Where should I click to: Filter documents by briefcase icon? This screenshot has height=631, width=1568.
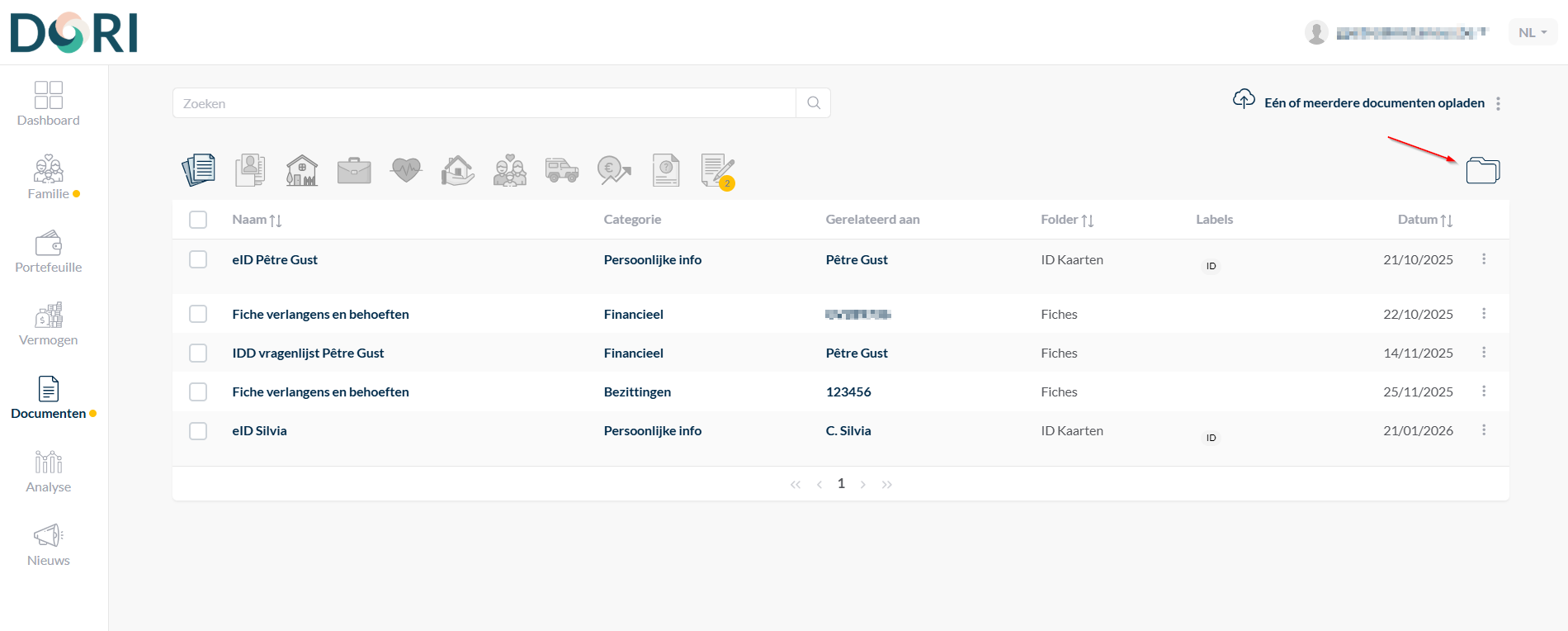pyautogui.click(x=354, y=171)
